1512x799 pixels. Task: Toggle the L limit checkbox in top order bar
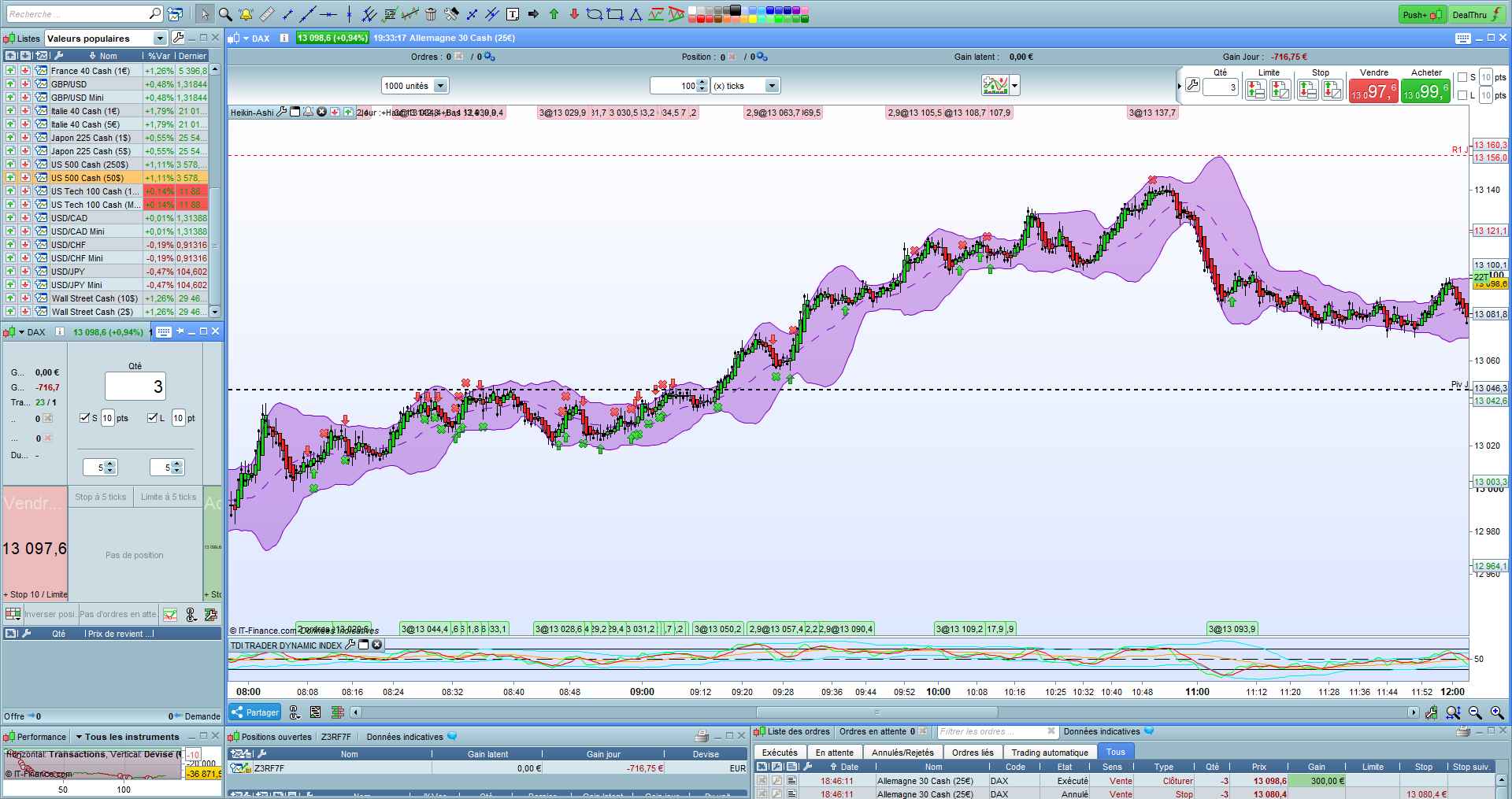[x=1462, y=95]
